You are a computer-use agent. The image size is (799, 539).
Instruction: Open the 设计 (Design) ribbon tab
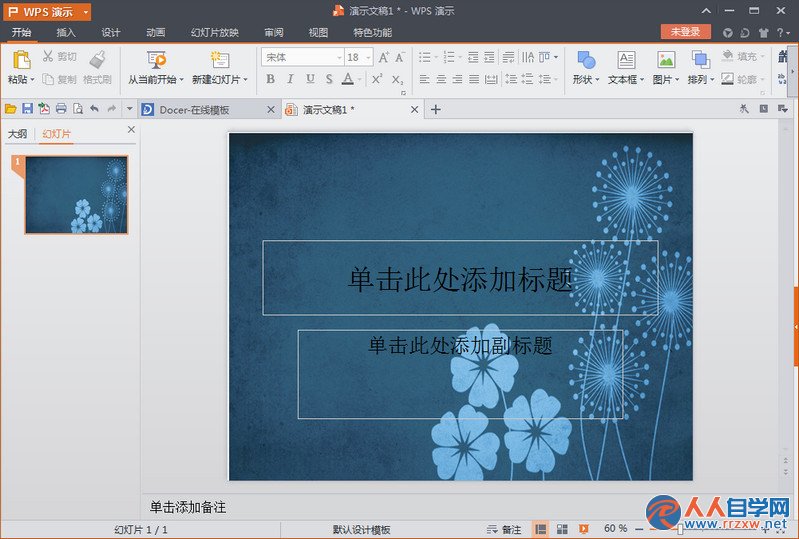pos(111,33)
